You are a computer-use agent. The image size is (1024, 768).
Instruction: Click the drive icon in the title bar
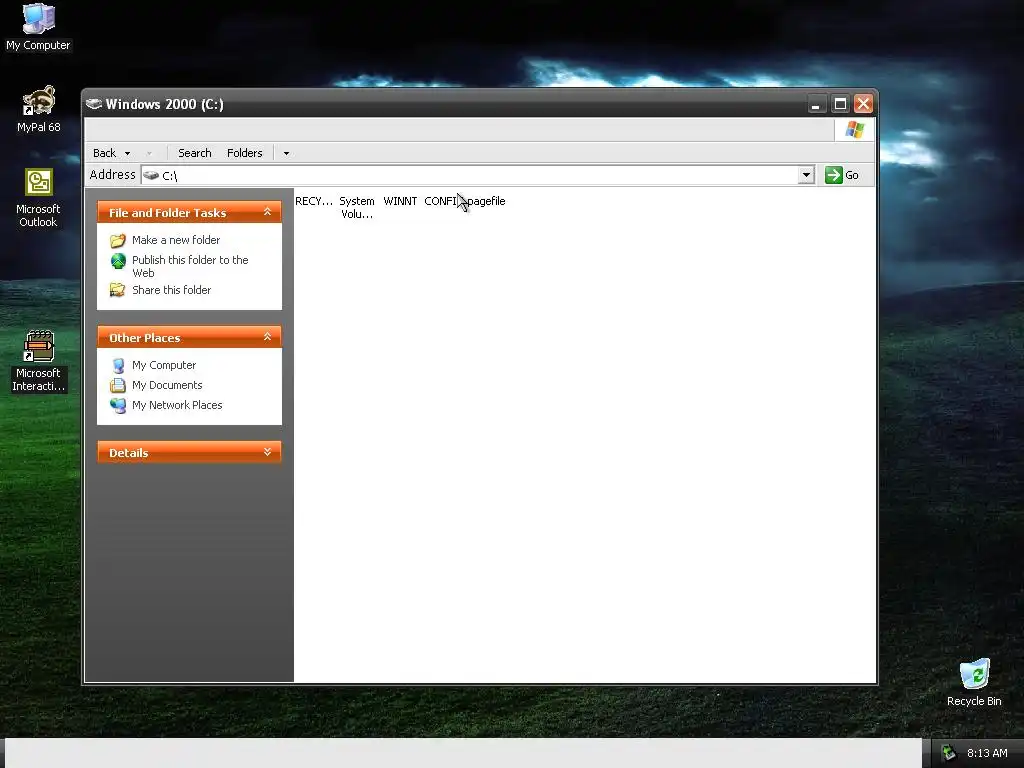[x=94, y=104]
